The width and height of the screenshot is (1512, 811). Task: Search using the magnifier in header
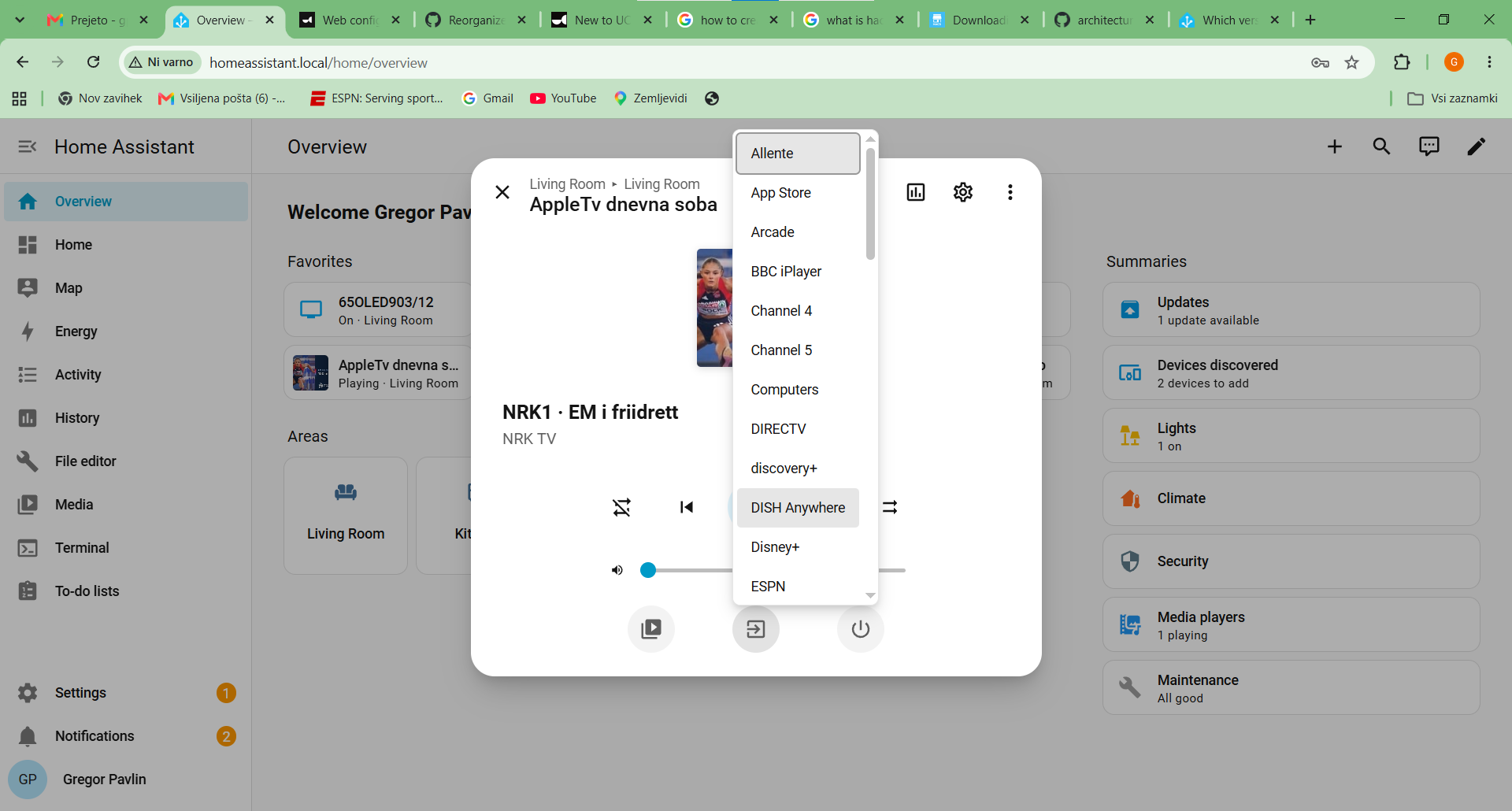[1382, 146]
